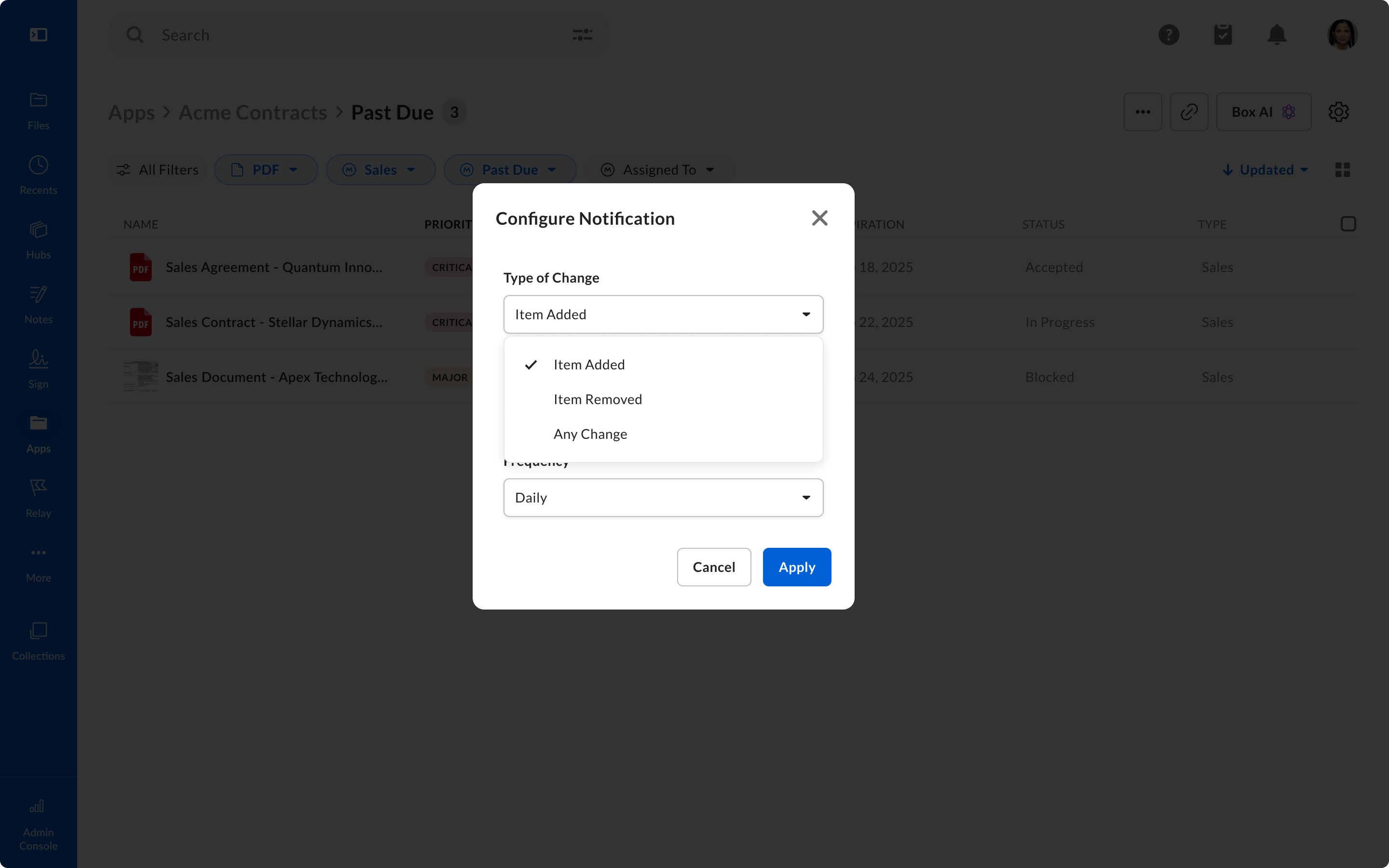The height and width of the screenshot is (868, 1389).
Task: Open the tasks clipboard icon
Action: coord(1223,35)
